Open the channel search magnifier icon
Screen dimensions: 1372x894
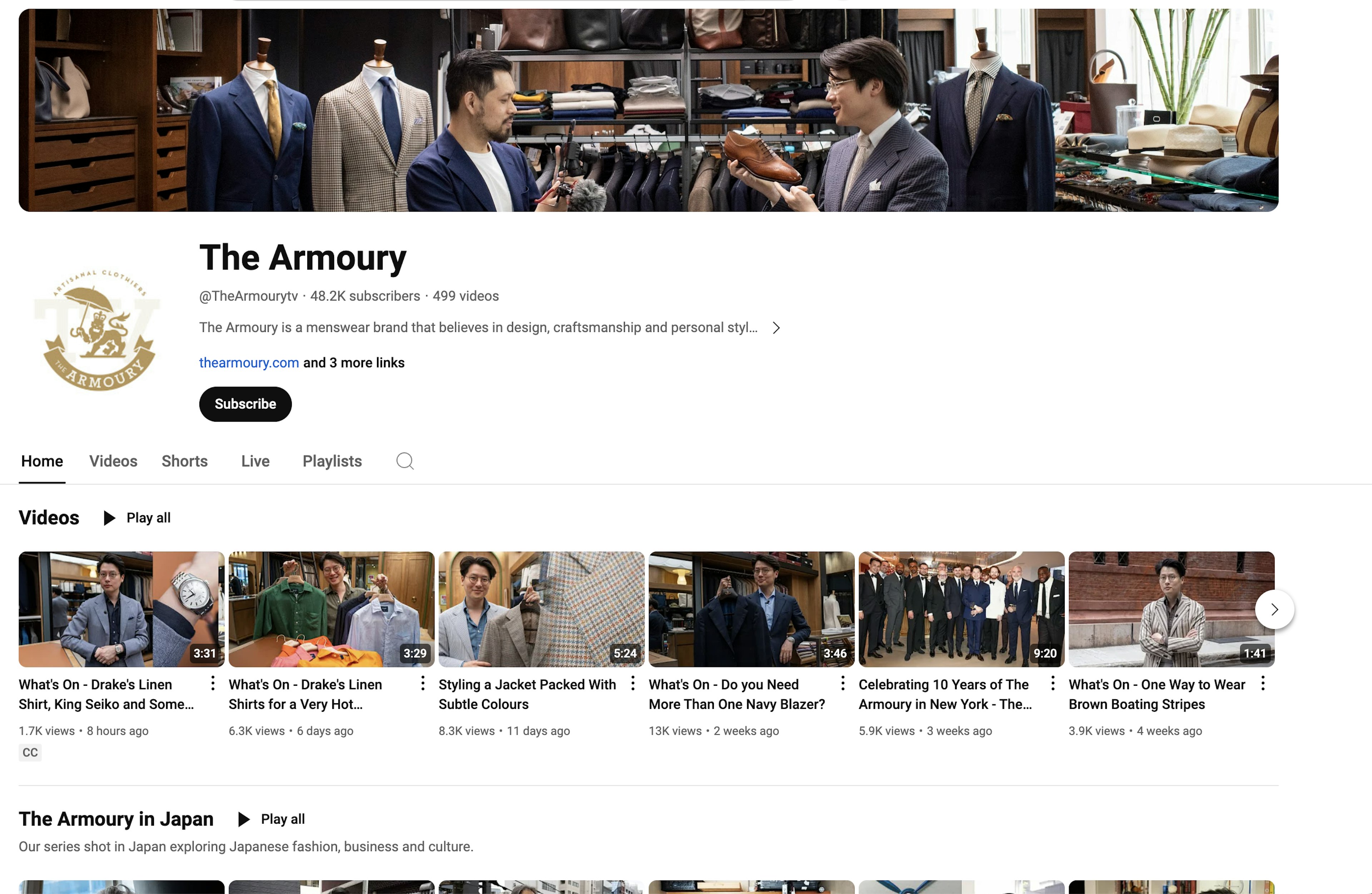[x=405, y=461]
